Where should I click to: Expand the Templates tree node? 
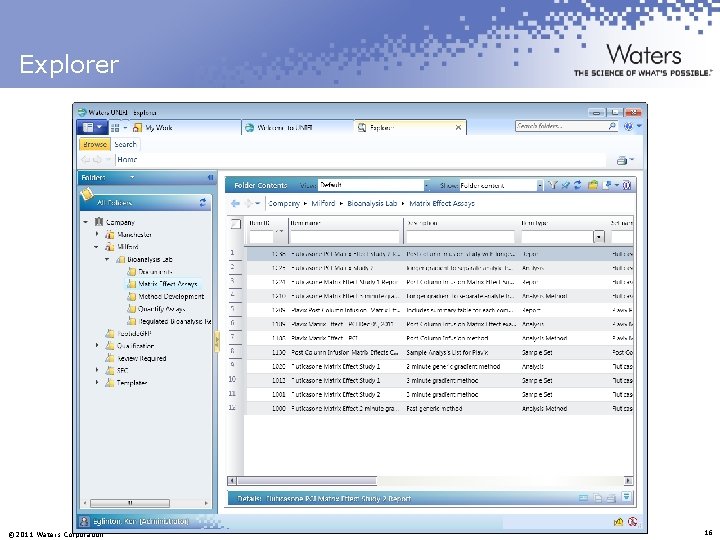(97, 382)
